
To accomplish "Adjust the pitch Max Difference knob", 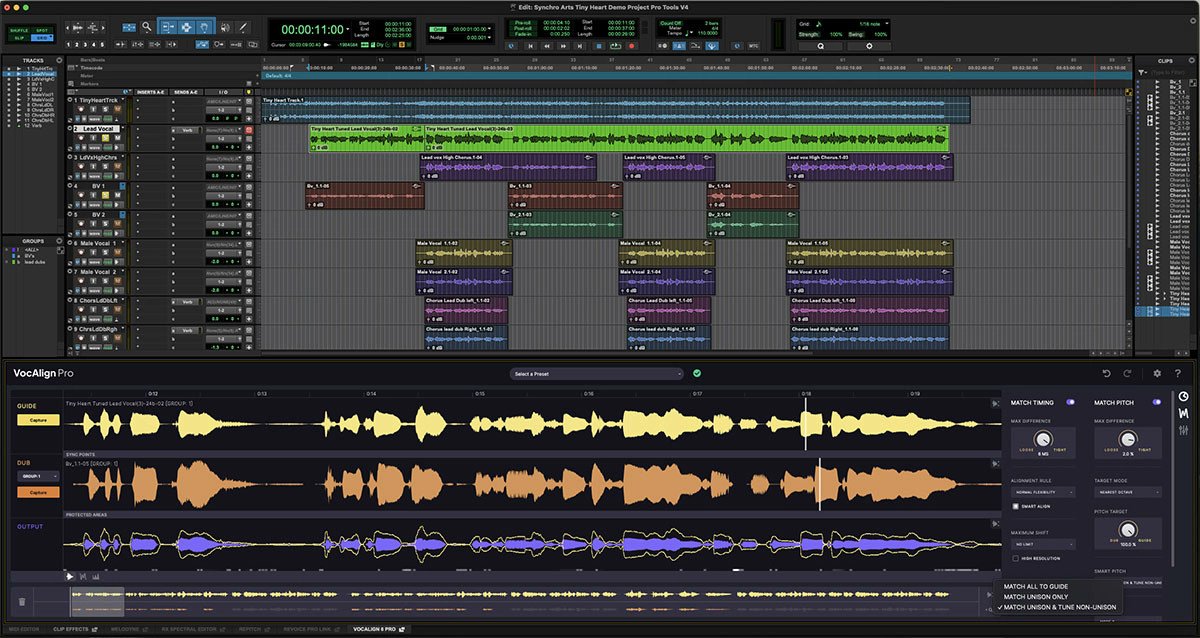I will pyautogui.click(x=1128, y=438).
